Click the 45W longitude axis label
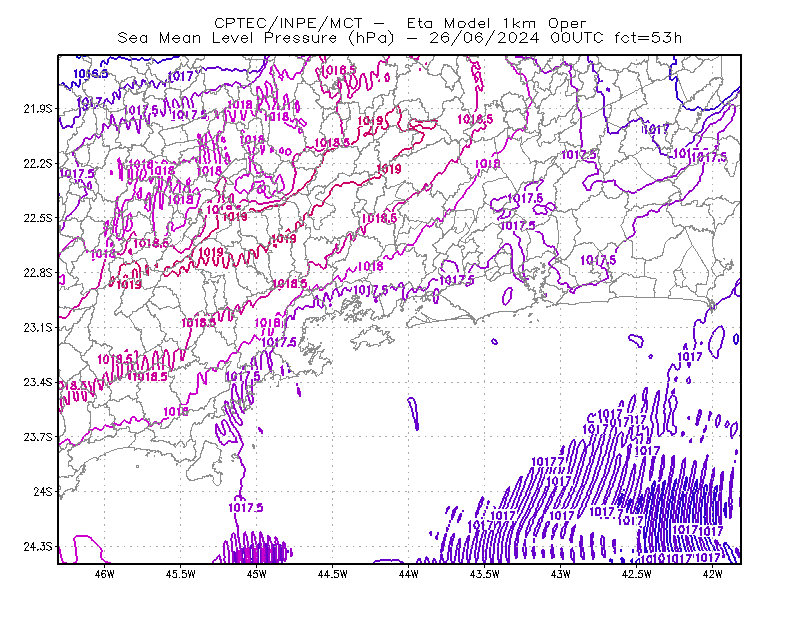This screenshot has width=800, height=618. [257, 574]
